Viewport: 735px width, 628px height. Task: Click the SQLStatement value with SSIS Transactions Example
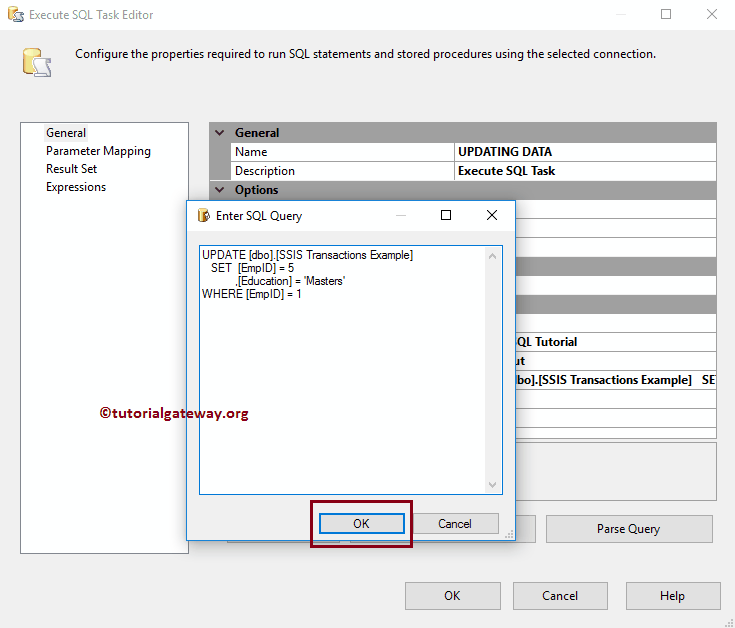(x=615, y=380)
